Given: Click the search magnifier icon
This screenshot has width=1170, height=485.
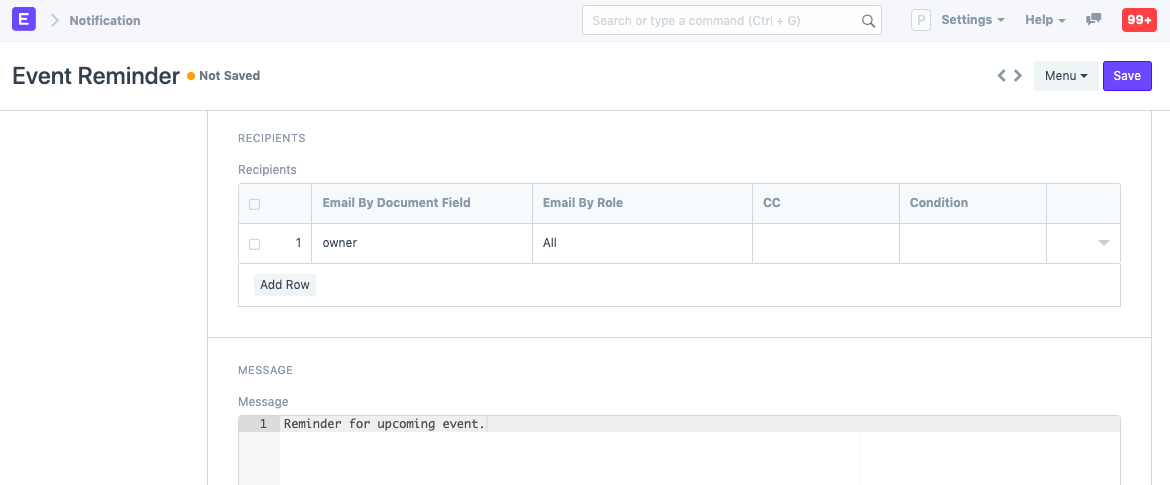Looking at the screenshot, I should tap(868, 21).
